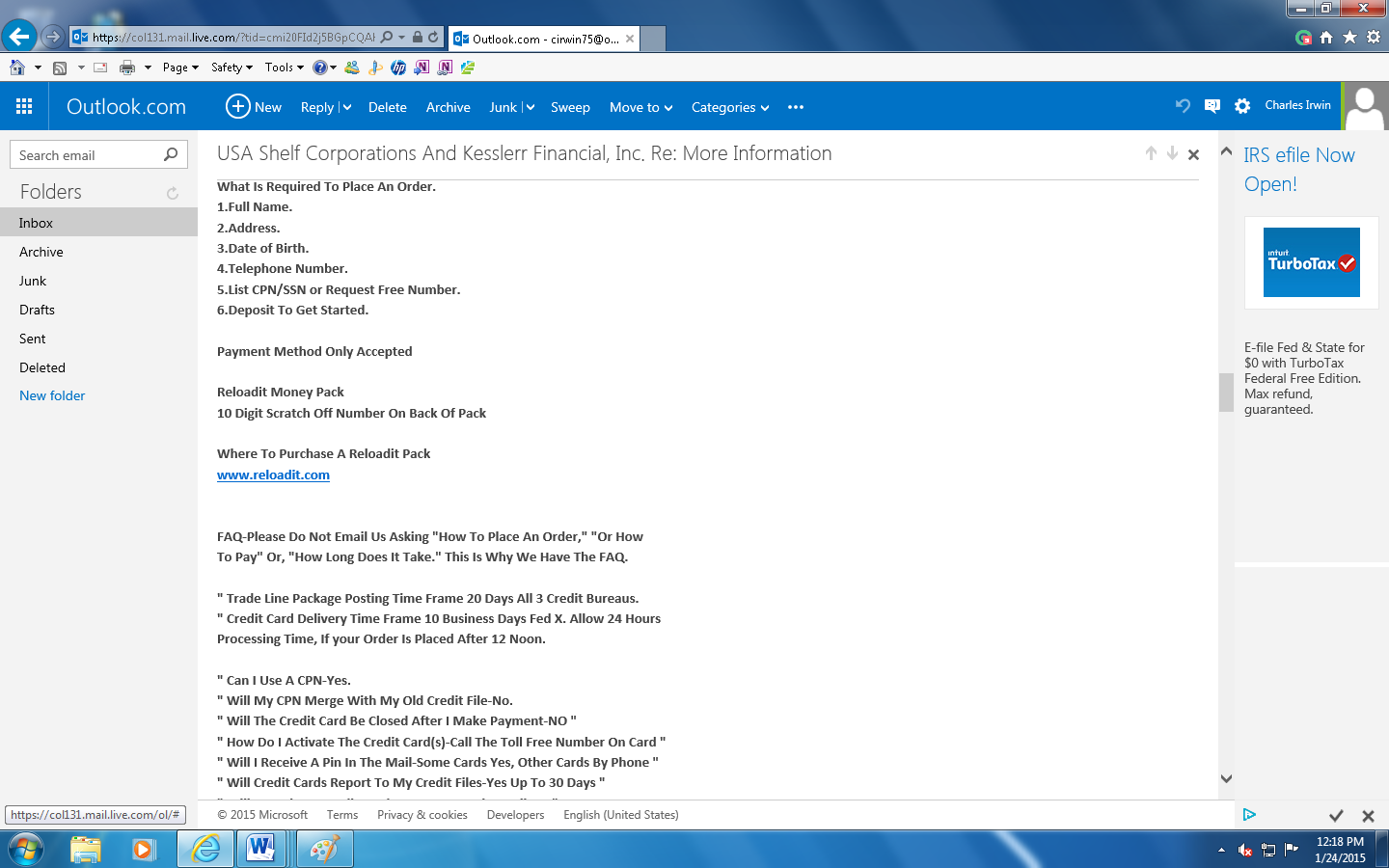Go to the previous message with the up arrow
Viewport: 1389px width, 868px height.
tap(1151, 153)
